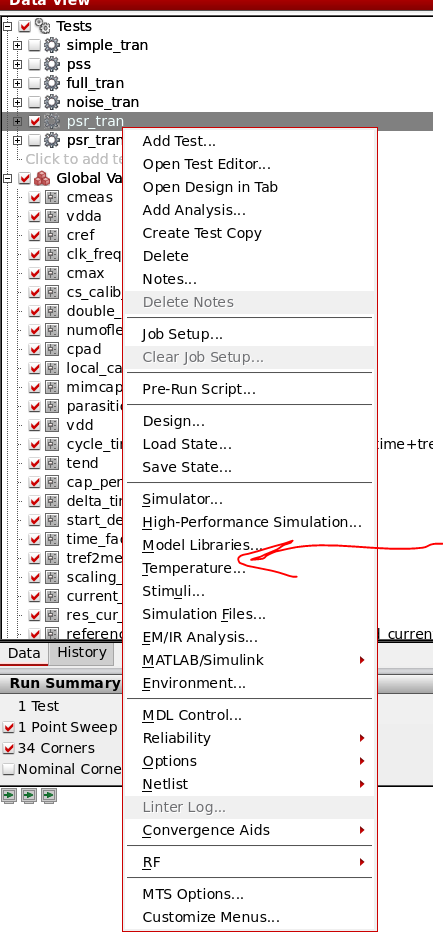Click the gear icon next to pss
Viewport: 443px width, 947px height.
[52, 64]
